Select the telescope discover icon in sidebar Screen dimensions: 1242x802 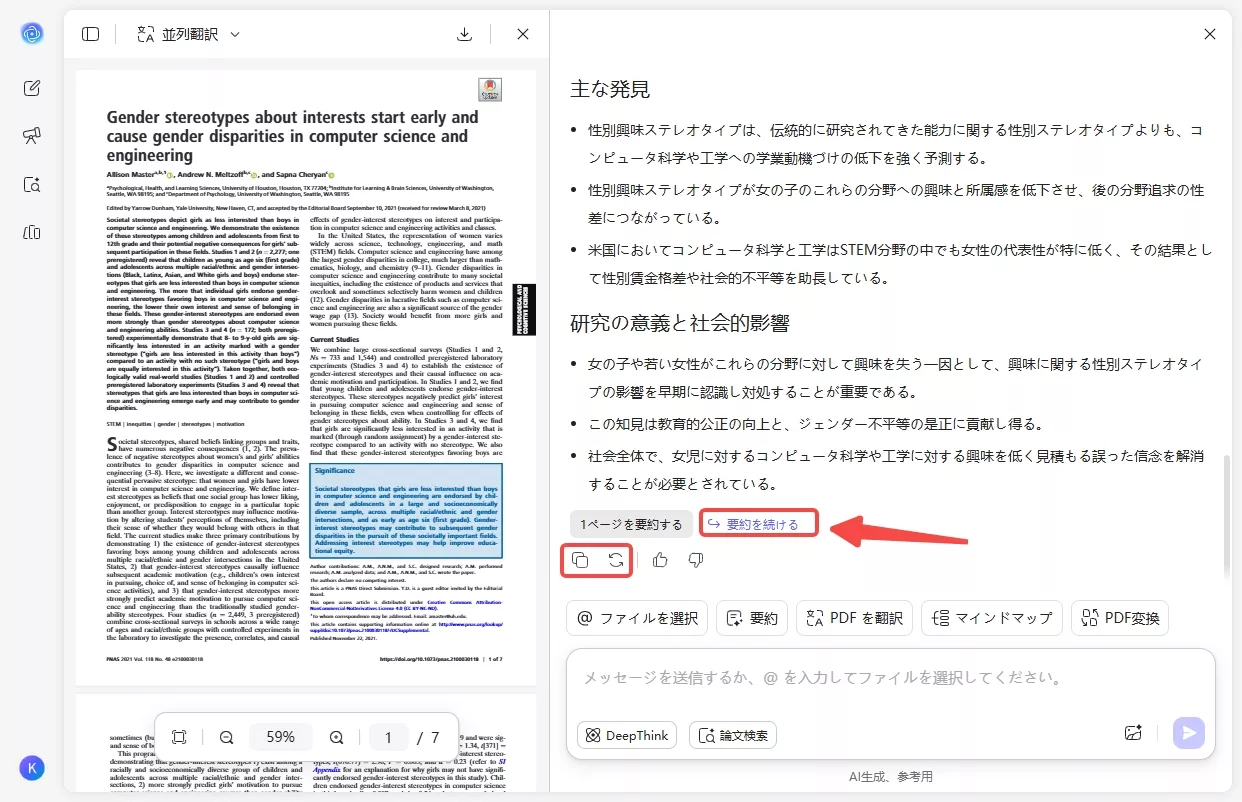[x=31, y=135]
